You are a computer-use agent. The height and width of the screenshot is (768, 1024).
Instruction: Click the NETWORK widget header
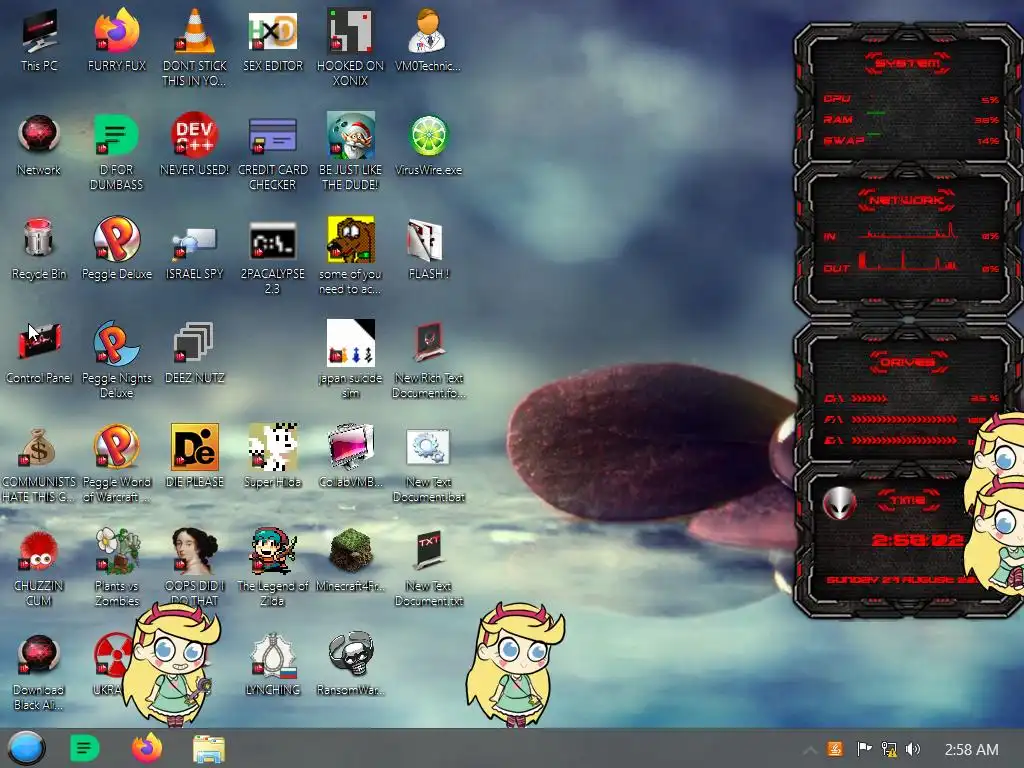906,200
